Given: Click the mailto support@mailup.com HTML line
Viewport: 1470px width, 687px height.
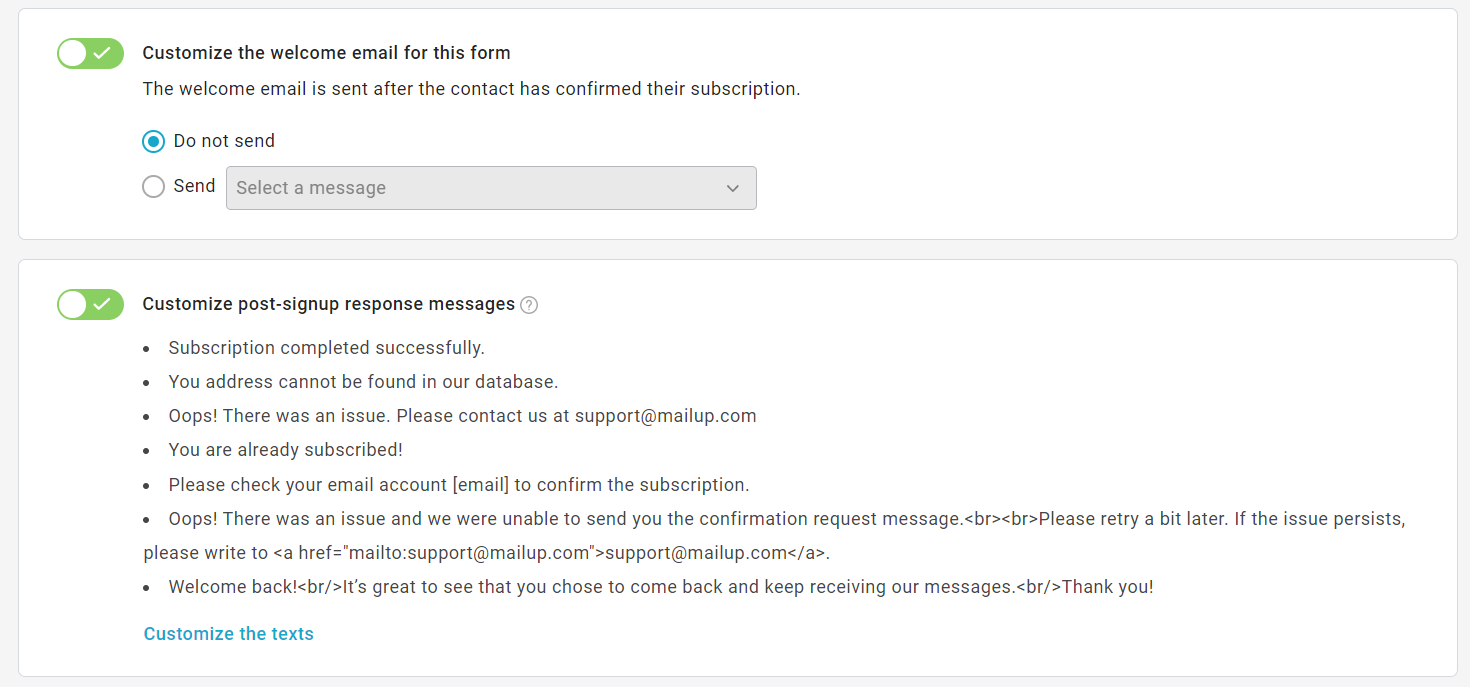Looking at the screenshot, I should (487, 553).
